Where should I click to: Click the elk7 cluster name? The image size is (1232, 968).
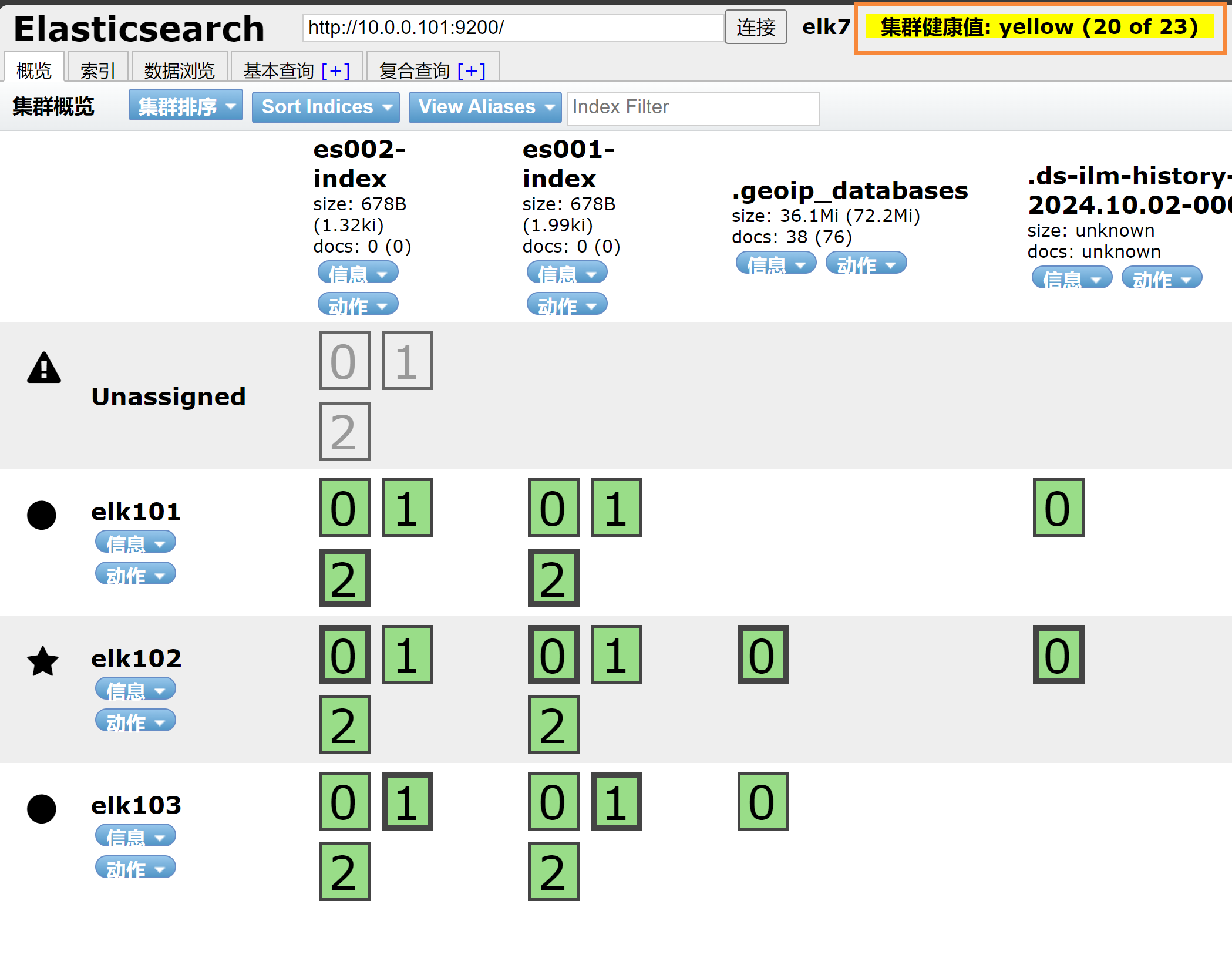tap(826, 27)
